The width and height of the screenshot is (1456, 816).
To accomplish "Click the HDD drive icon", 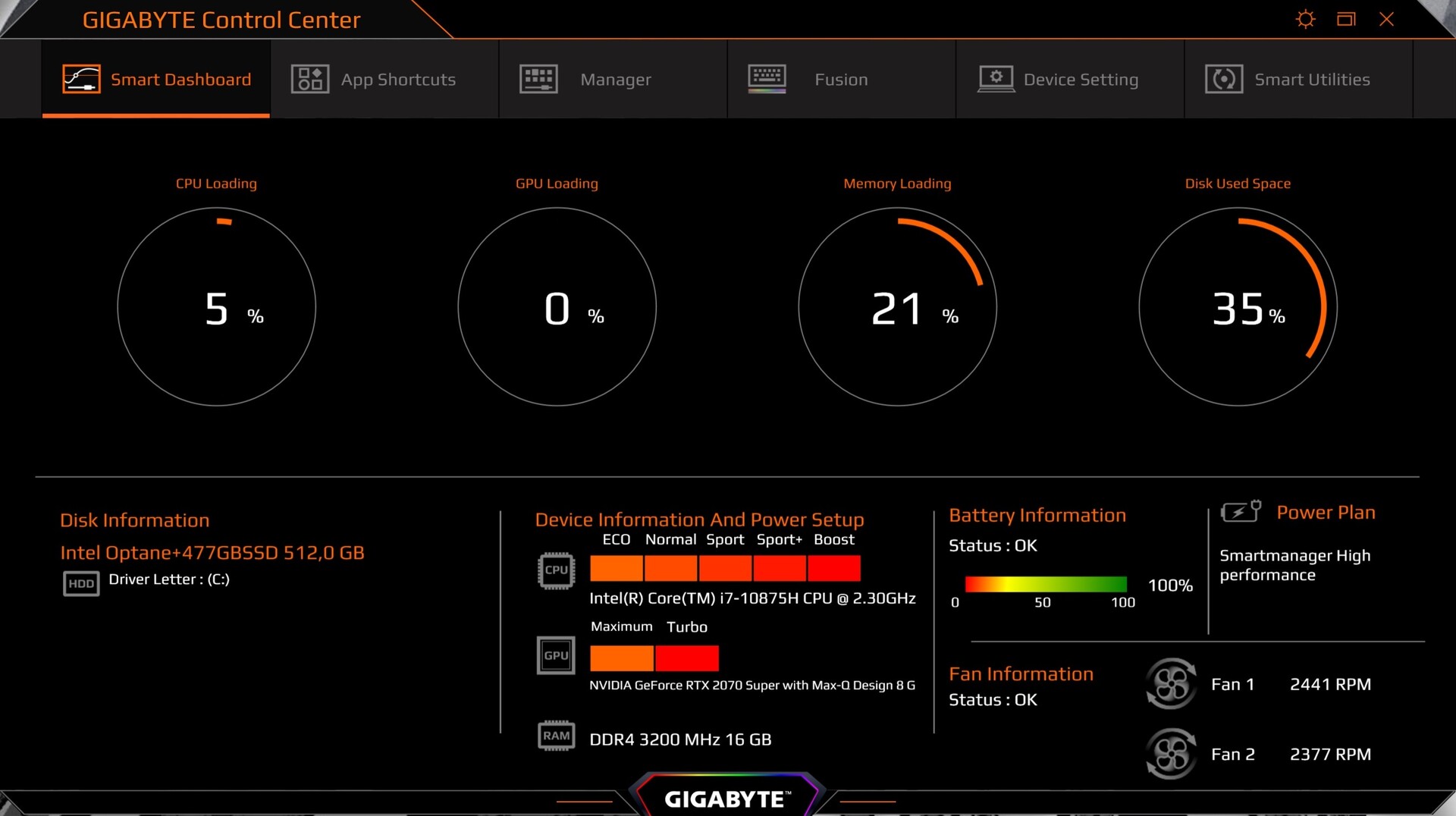I will pos(81,583).
